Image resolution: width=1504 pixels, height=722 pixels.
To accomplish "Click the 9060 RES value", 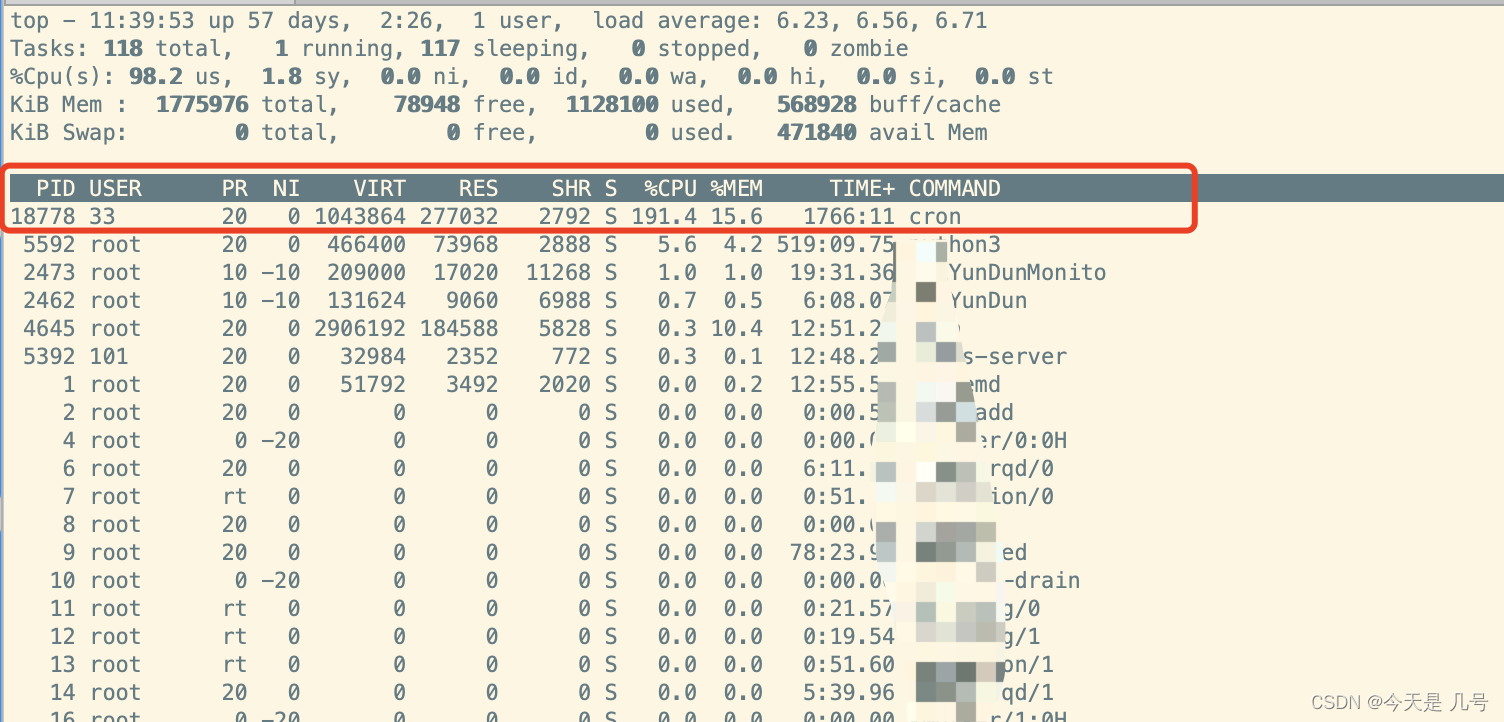I will 472,300.
